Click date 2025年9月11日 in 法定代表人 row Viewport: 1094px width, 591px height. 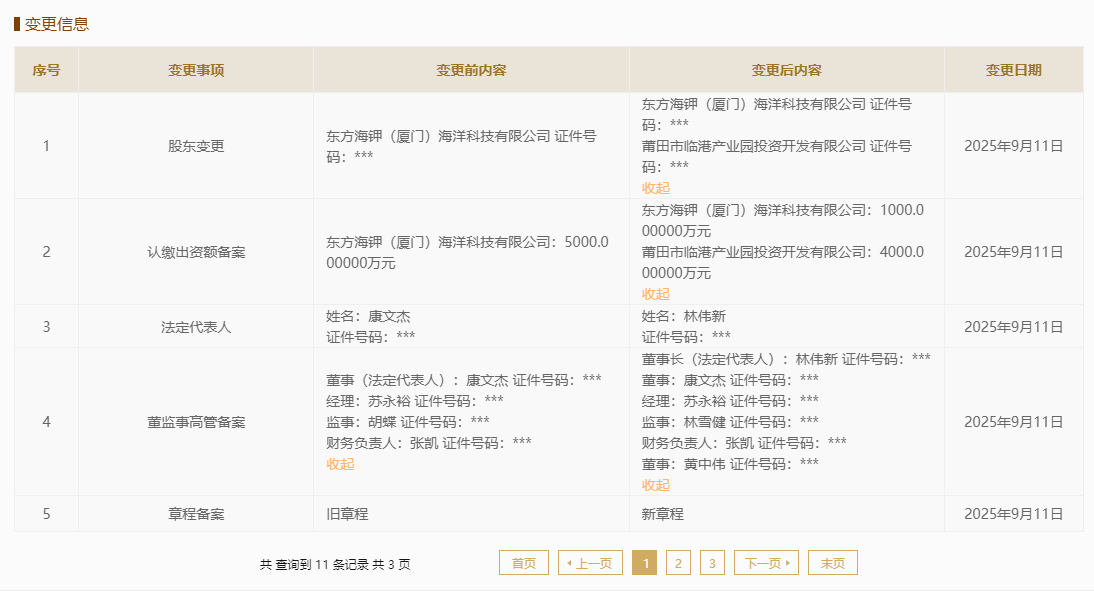click(x=1013, y=327)
